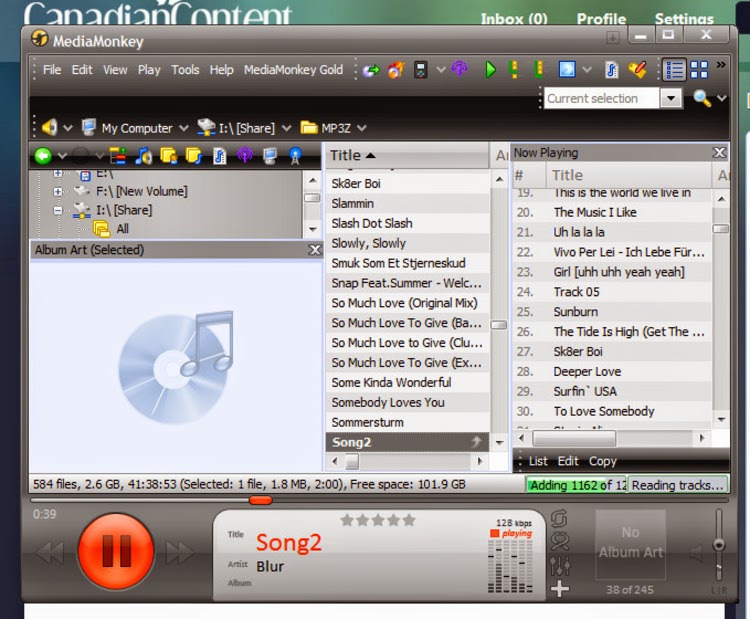Open the Tools menu
750x619 pixels.
pyautogui.click(x=185, y=70)
